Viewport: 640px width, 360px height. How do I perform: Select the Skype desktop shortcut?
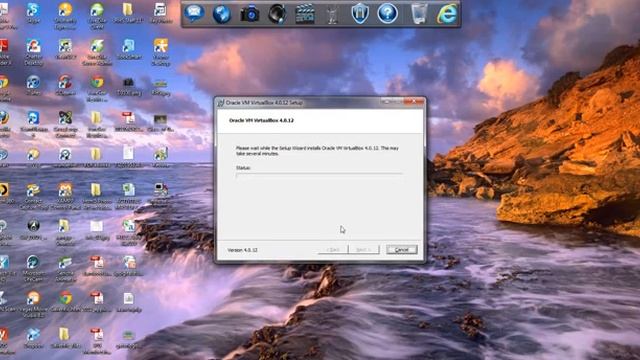(33, 13)
